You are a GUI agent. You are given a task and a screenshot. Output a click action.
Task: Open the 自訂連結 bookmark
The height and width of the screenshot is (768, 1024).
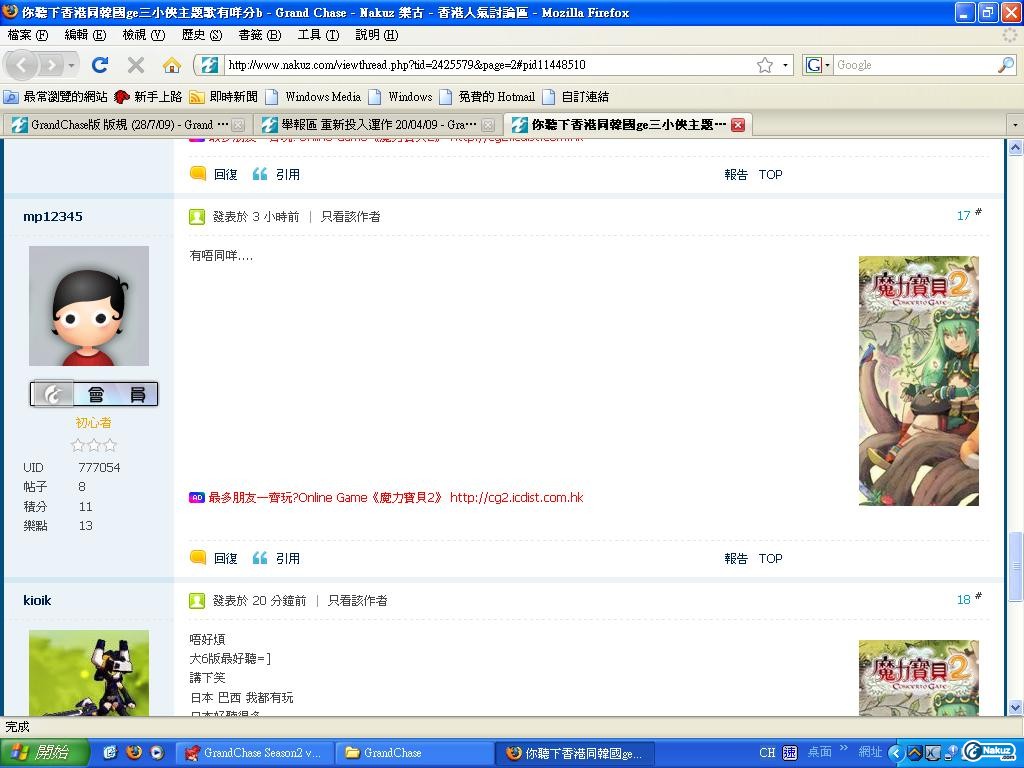tap(575, 97)
